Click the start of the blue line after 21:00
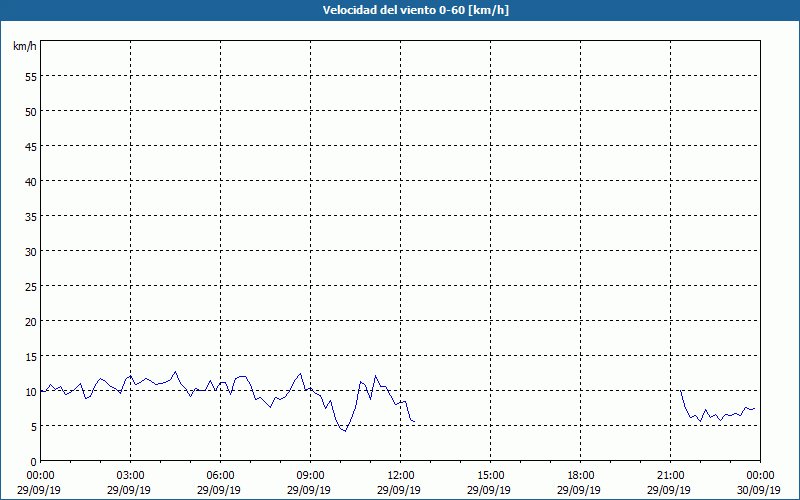 681,391
